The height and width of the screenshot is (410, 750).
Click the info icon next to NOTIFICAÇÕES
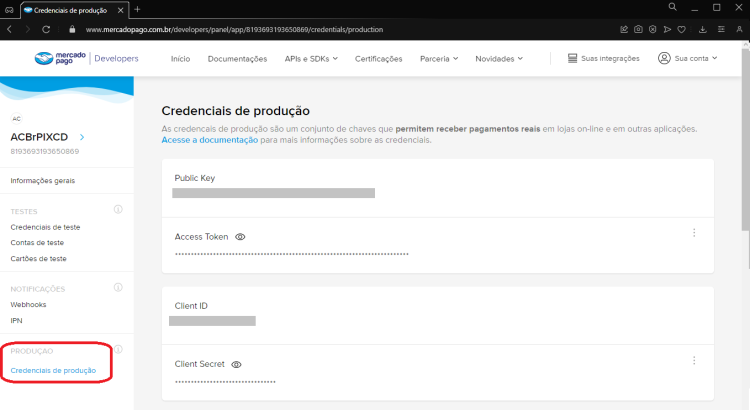click(x=118, y=287)
